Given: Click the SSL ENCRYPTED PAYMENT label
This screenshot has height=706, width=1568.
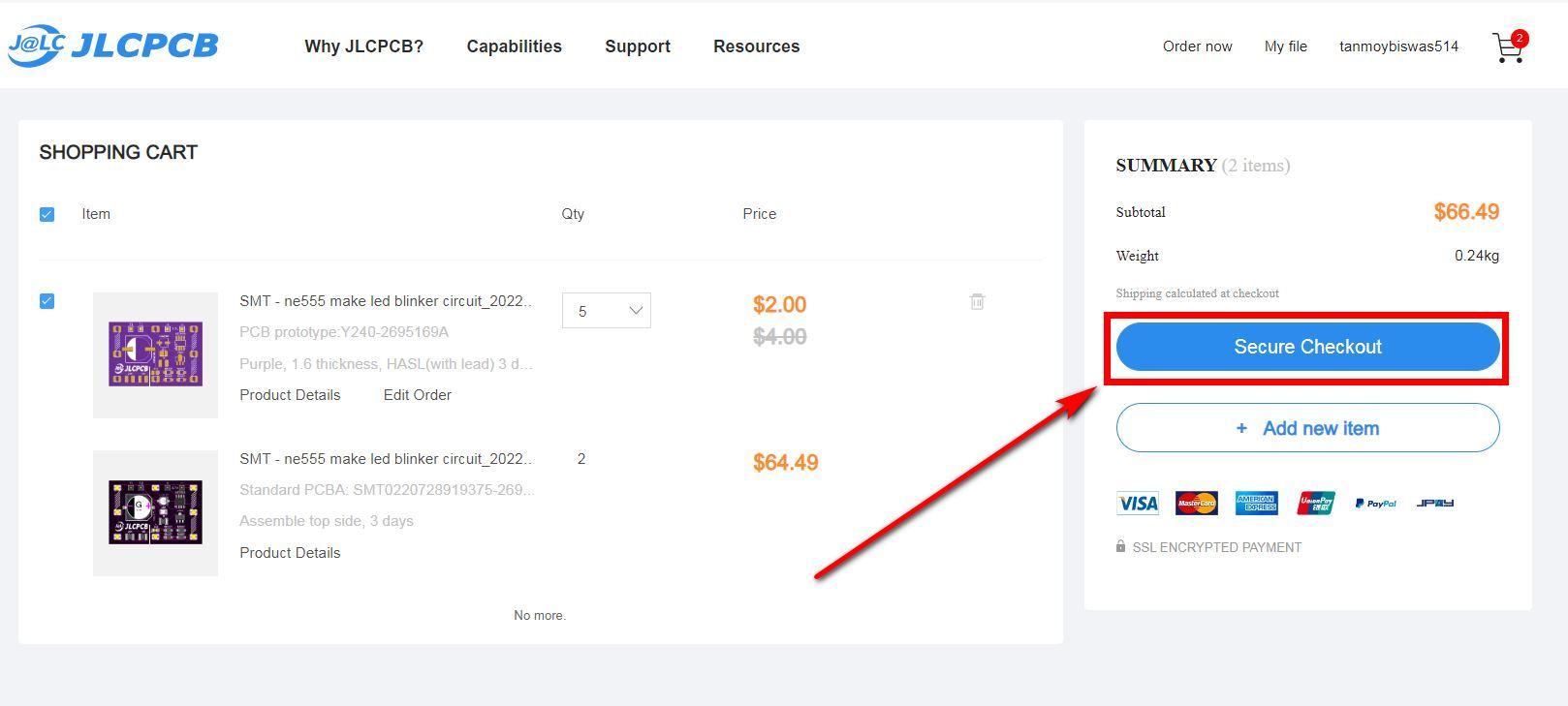Looking at the screenshot, I should (x=1217, y=547).
